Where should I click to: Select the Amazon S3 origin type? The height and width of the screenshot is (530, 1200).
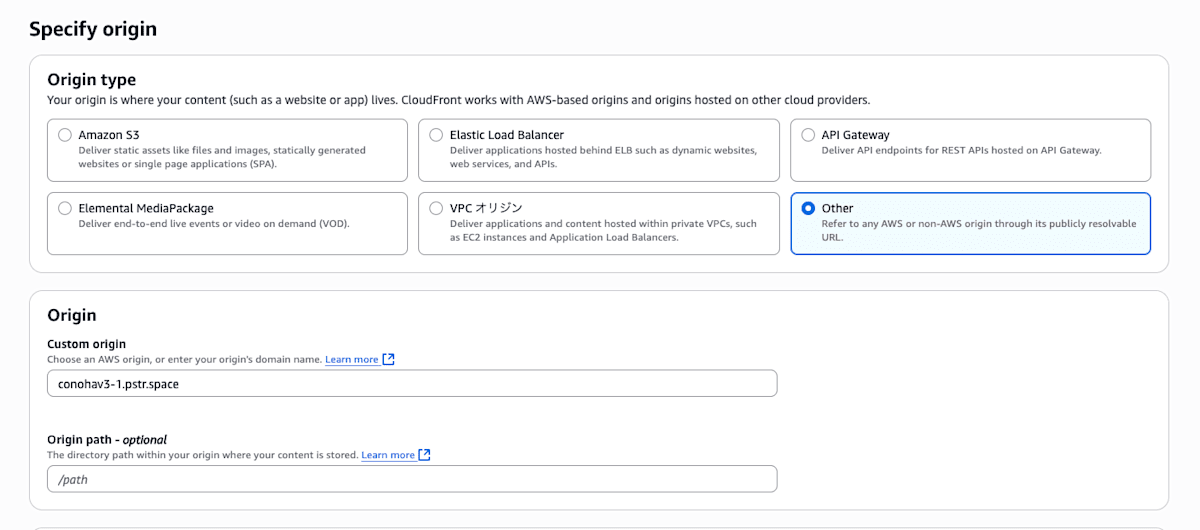tap(65, 135)
